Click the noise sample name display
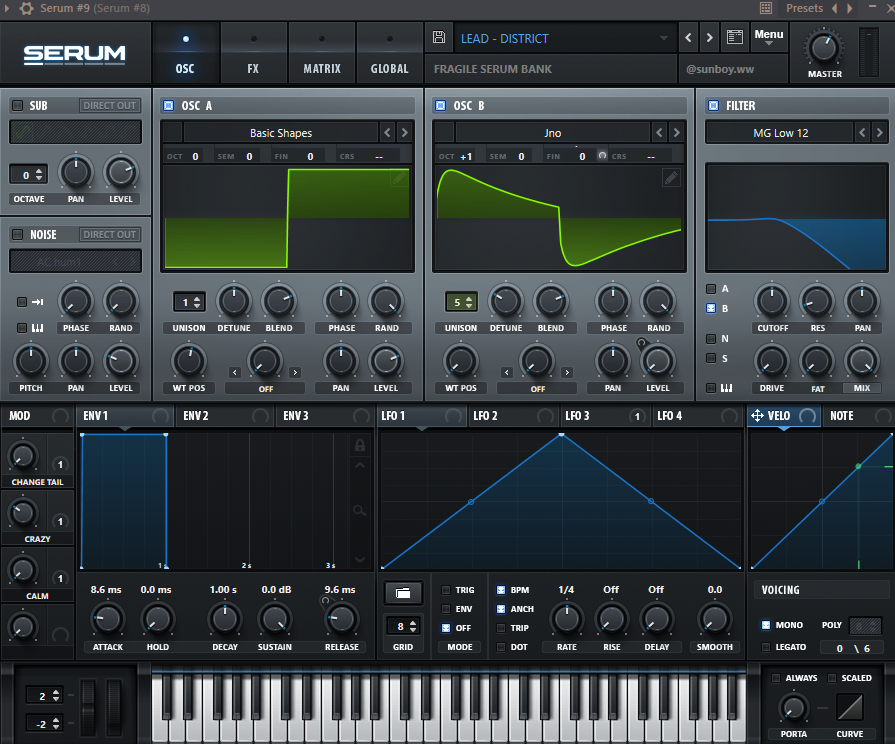 pyautogui.click(x=75, y=262)
